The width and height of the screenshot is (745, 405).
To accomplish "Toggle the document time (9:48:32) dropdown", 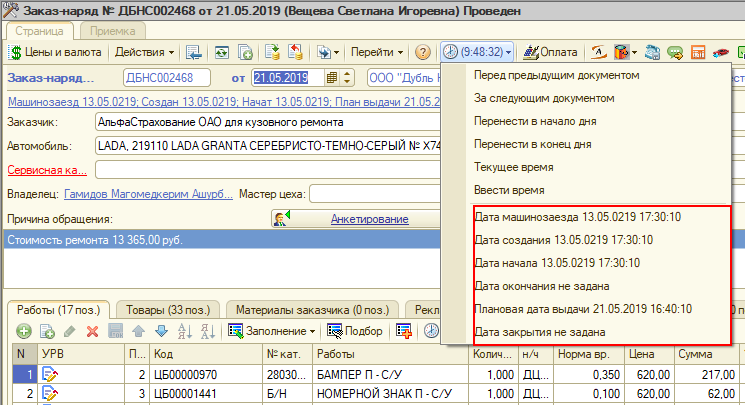I will tap(478, 52).
